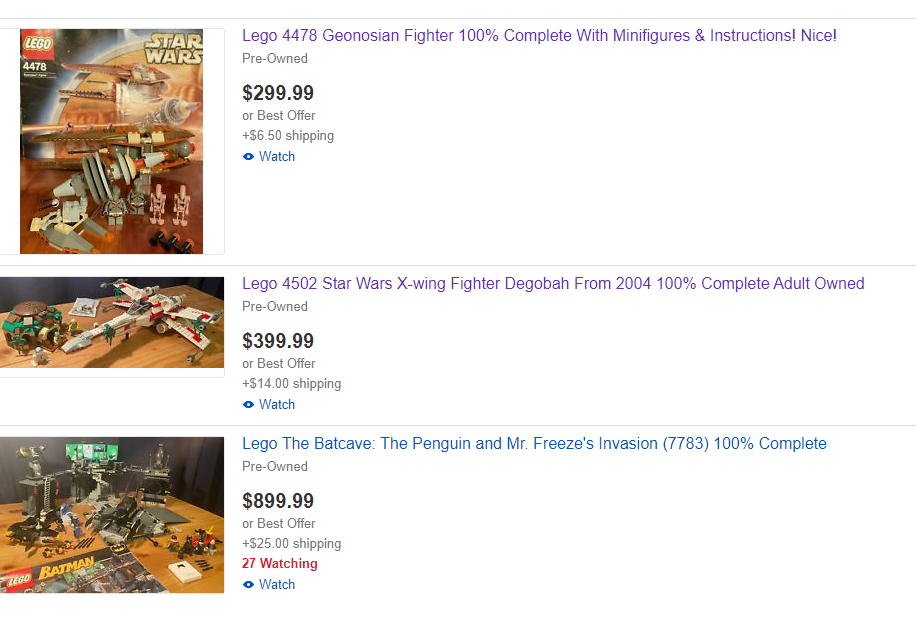916x624 pixels.
Task: Watch the Geonosian Fighter listing via Watch text
Action: pyautogui.click(x=277, y=157)
